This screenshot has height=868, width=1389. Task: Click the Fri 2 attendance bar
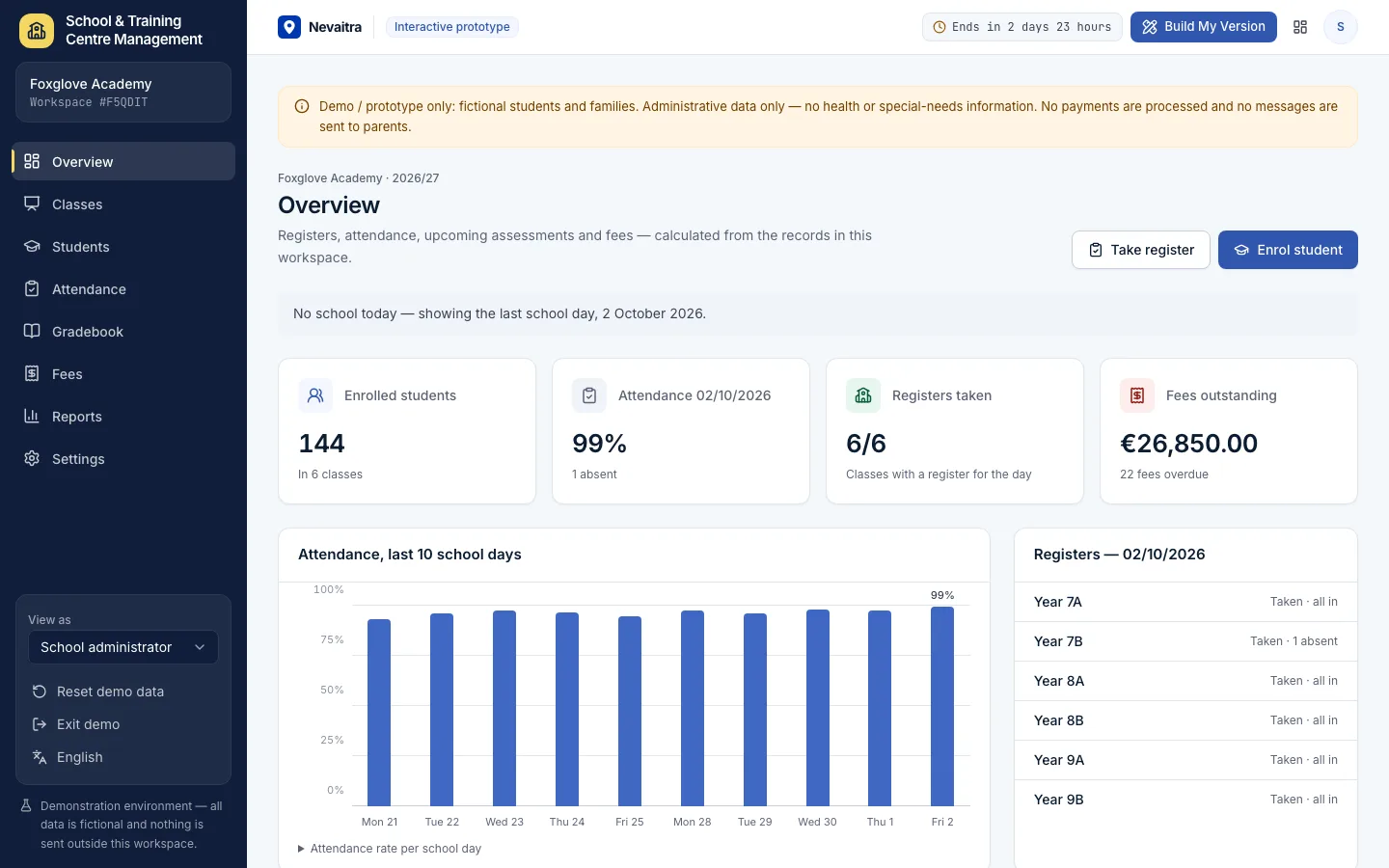(942, 706)
